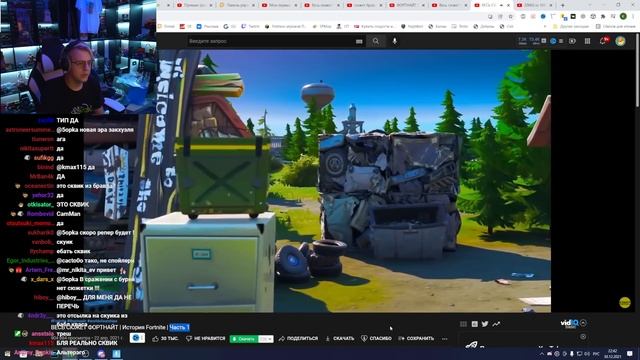The width and height of the screenshot is (640, 360).
Task: Click the СКАЧАТЬ download option
Action: coord(340,338)
